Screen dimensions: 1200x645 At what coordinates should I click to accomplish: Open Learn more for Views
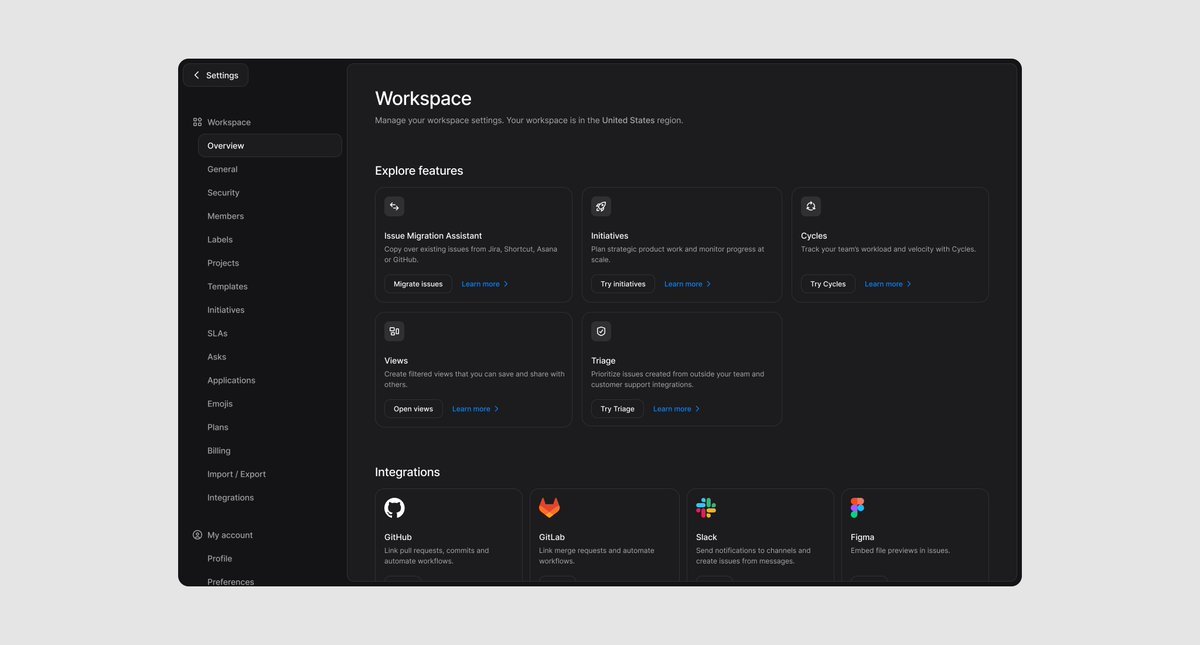(x=475, y=409)
